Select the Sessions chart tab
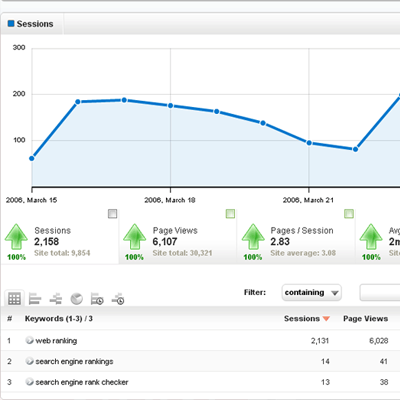Screen dimensions: 400x400 click(31, 24)
